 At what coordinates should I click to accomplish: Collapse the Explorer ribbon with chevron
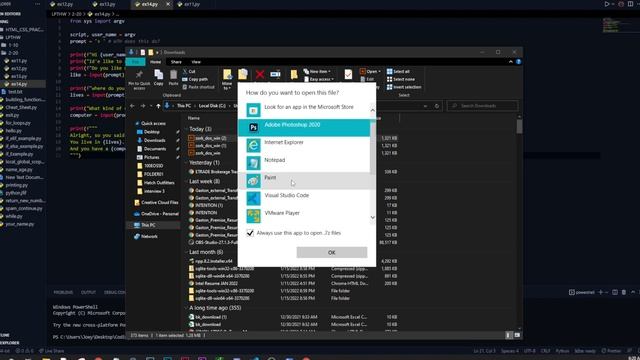511,62
